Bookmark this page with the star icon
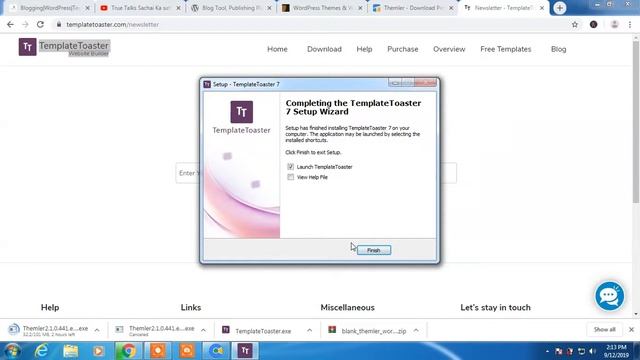640x360 pixels. click(x=575, y=24)
